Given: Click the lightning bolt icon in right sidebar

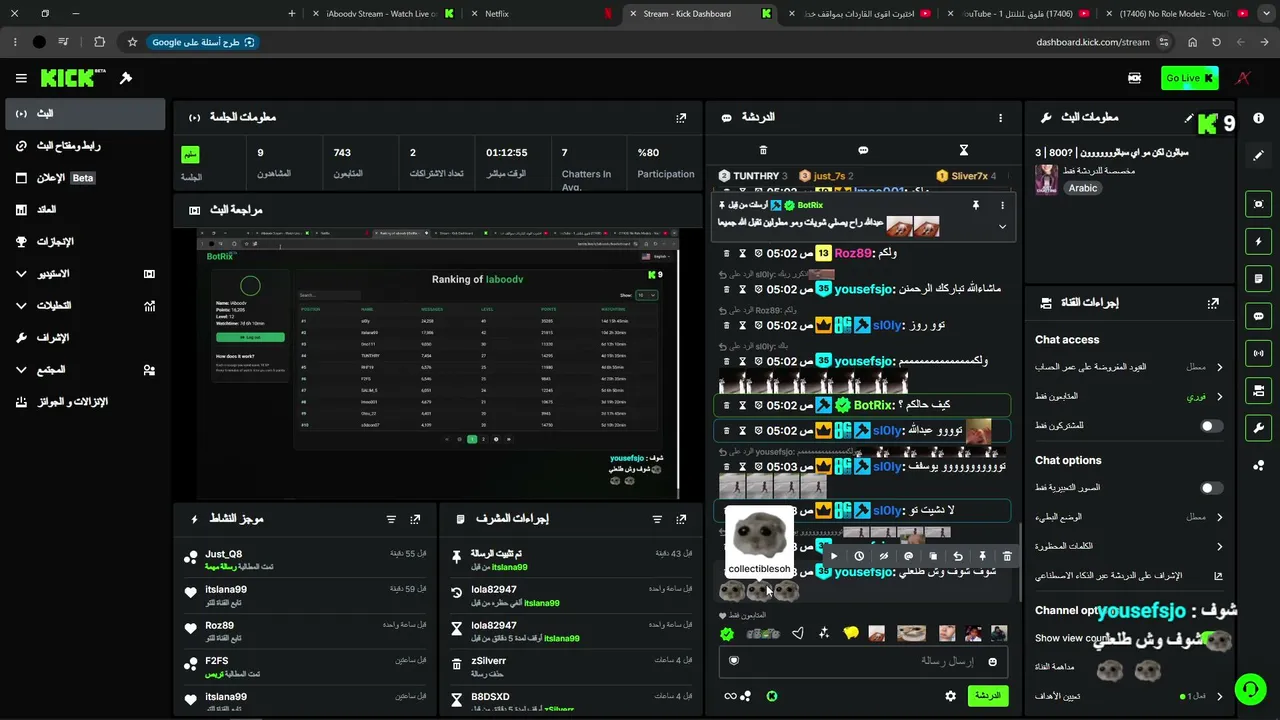Looking at the screenshot, I should tap(1259, 241).
